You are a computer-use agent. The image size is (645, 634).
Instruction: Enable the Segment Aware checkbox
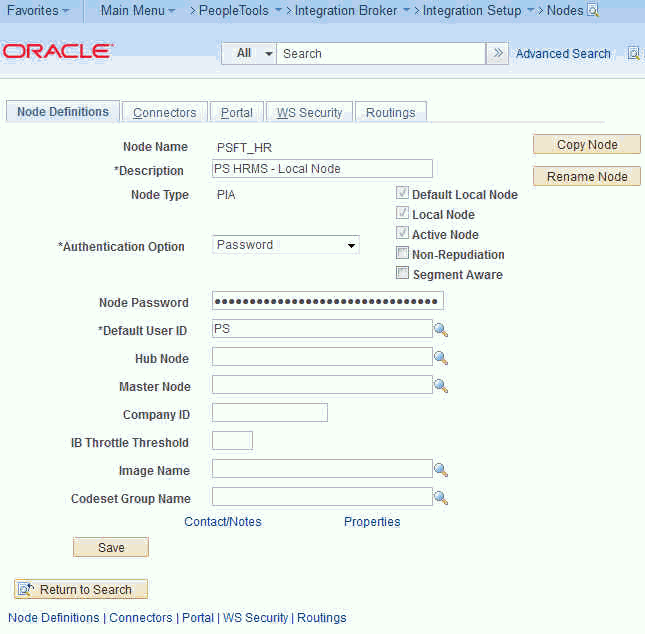tap(402, 273)
